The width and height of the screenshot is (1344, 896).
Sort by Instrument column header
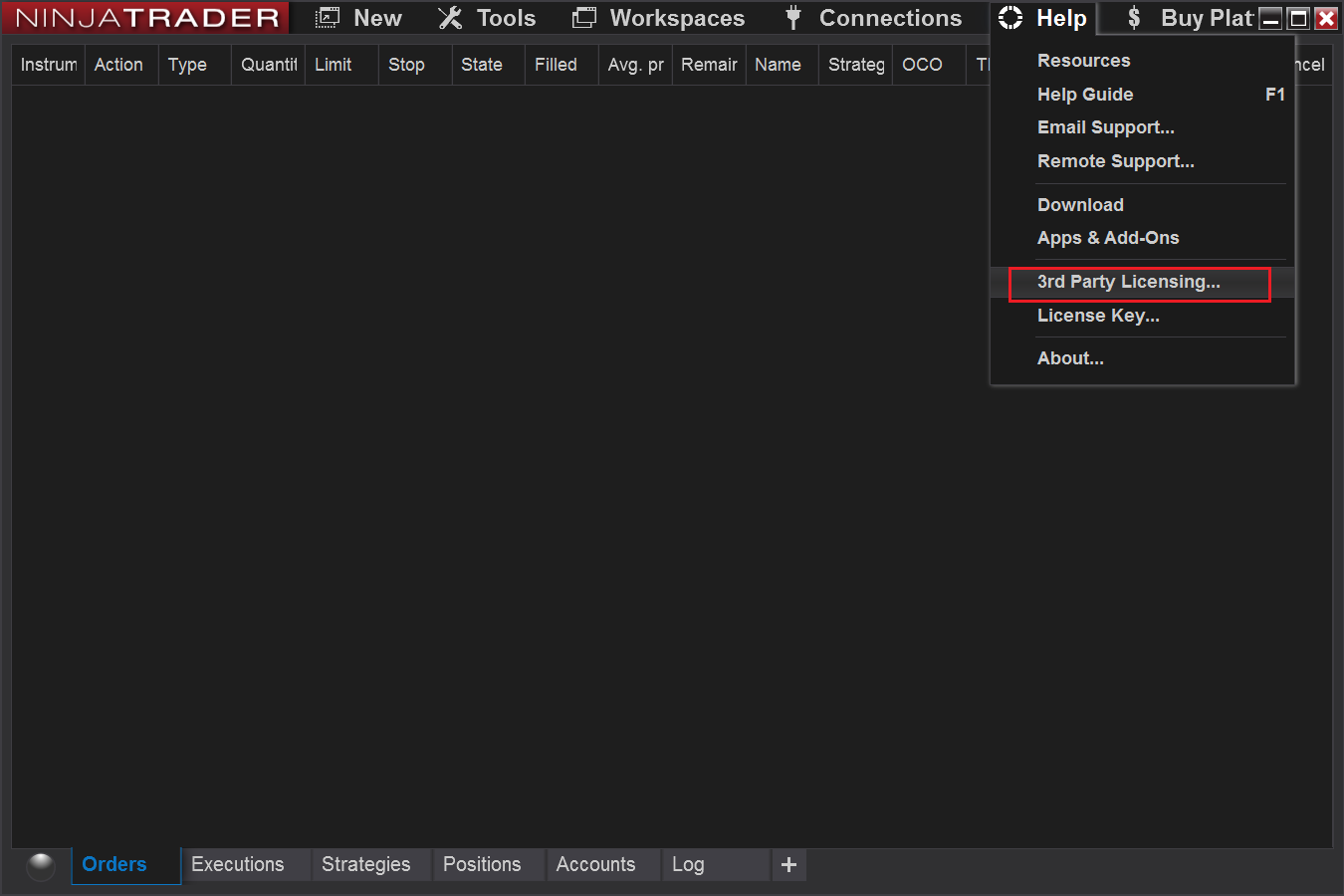tap(48, 65)
